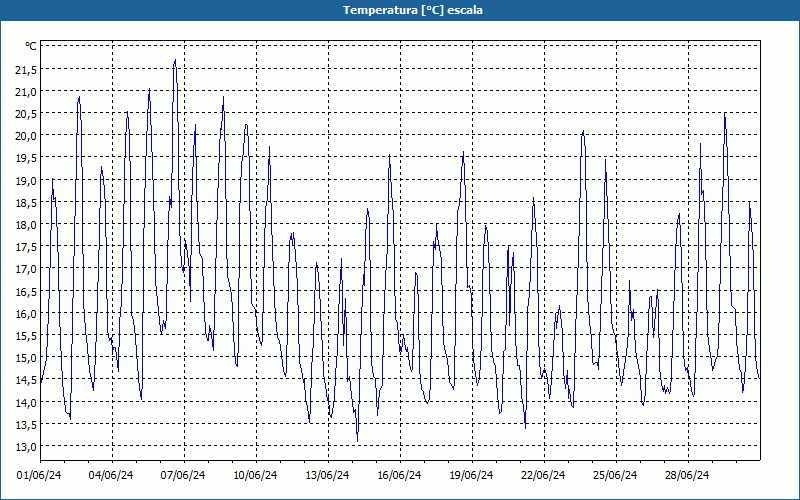Select the 21,5 axis value

(x=26, y=69)
